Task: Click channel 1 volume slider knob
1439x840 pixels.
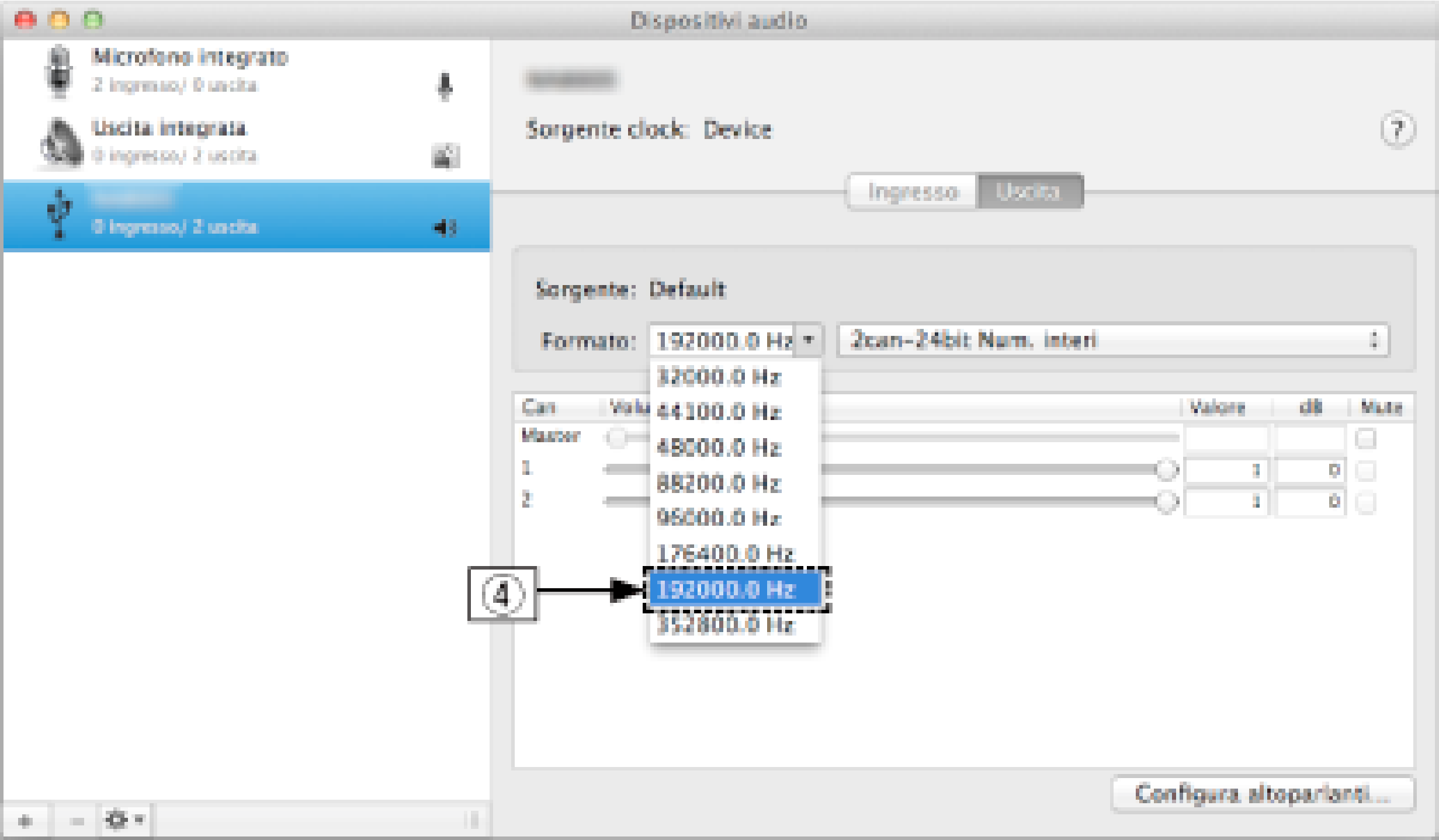Action: (1166, 470)
